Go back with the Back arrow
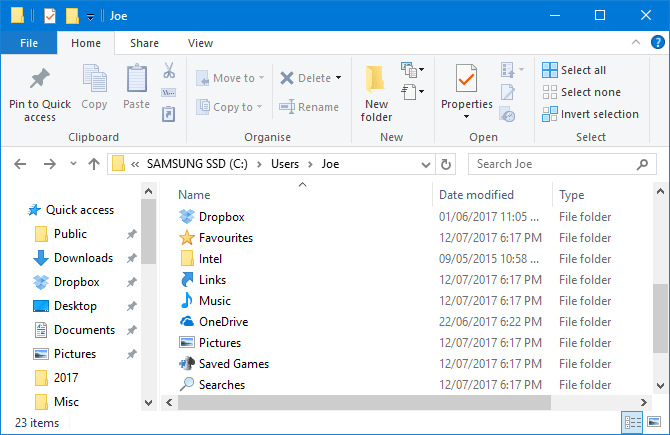670x435 pixels. tap(20, 164)
